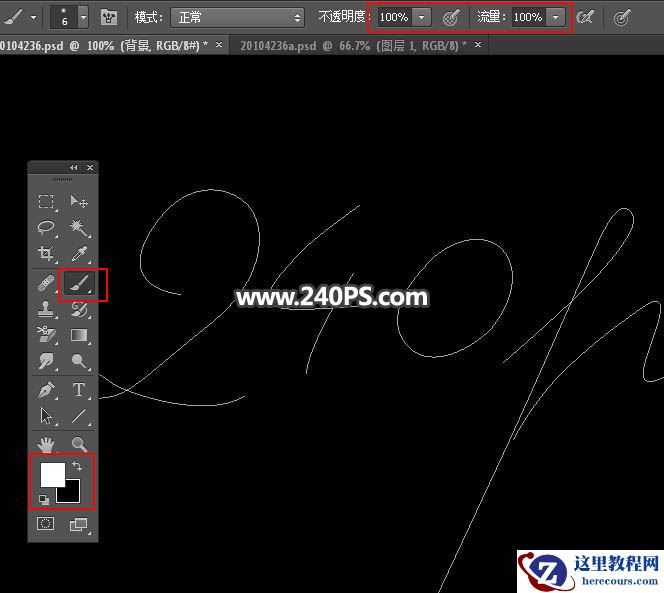Collapse the toolbox panel
This screenshot has height=593, width=664.
pyautogui.click(x=74, y=168)
